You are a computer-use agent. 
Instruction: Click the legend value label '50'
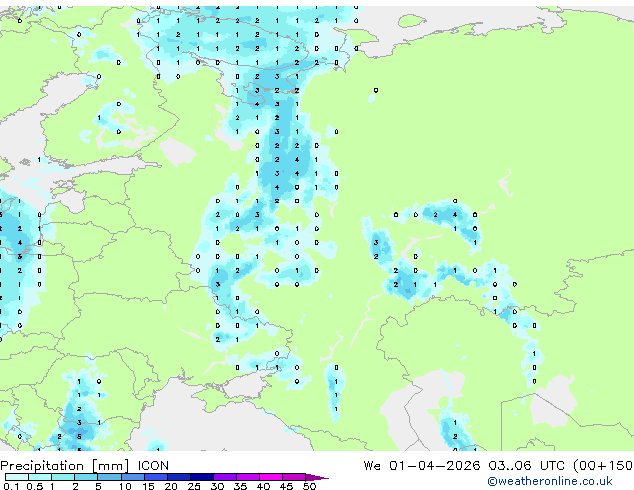(309, 486)
